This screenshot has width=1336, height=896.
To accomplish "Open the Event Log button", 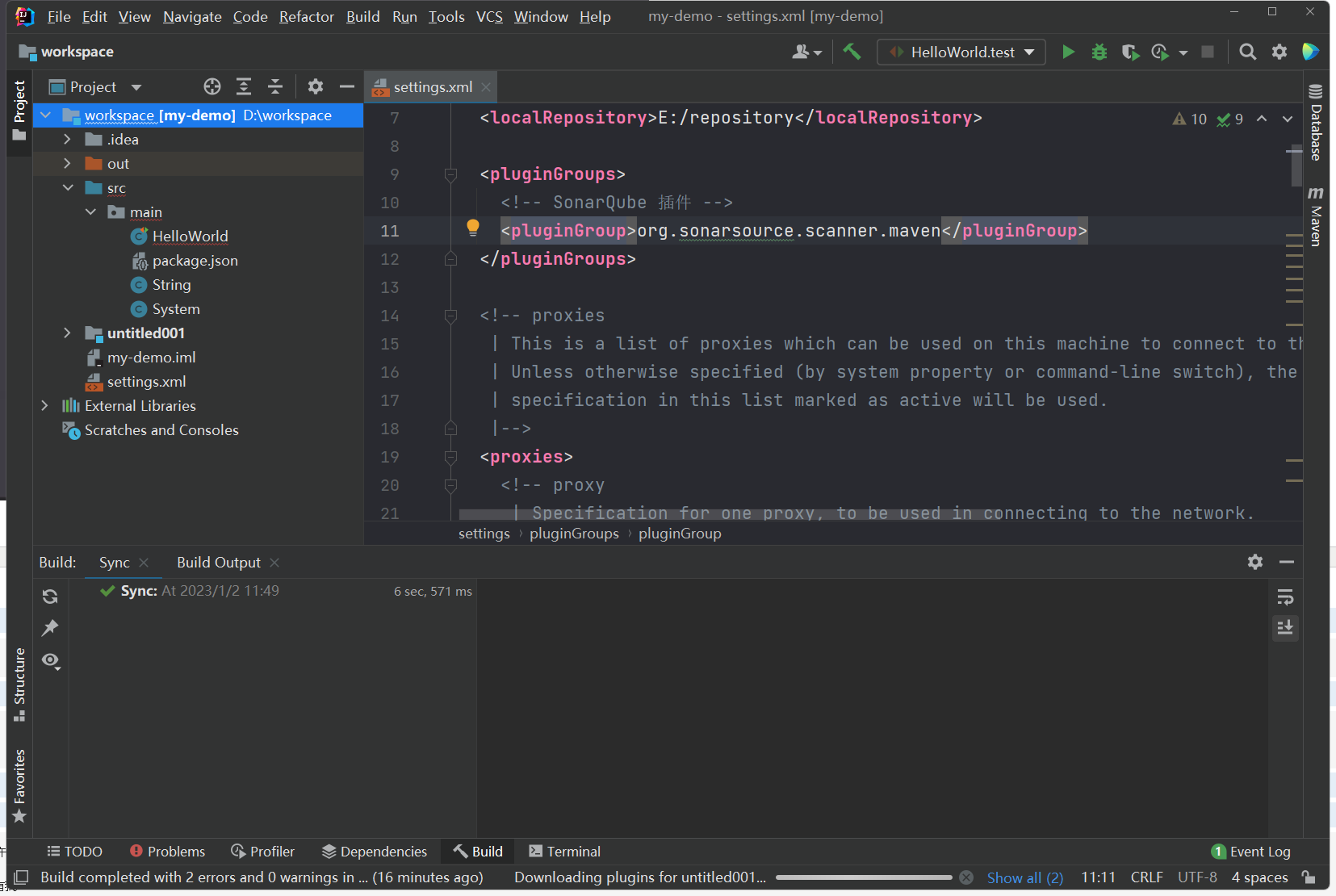I will coord(1251,852).
